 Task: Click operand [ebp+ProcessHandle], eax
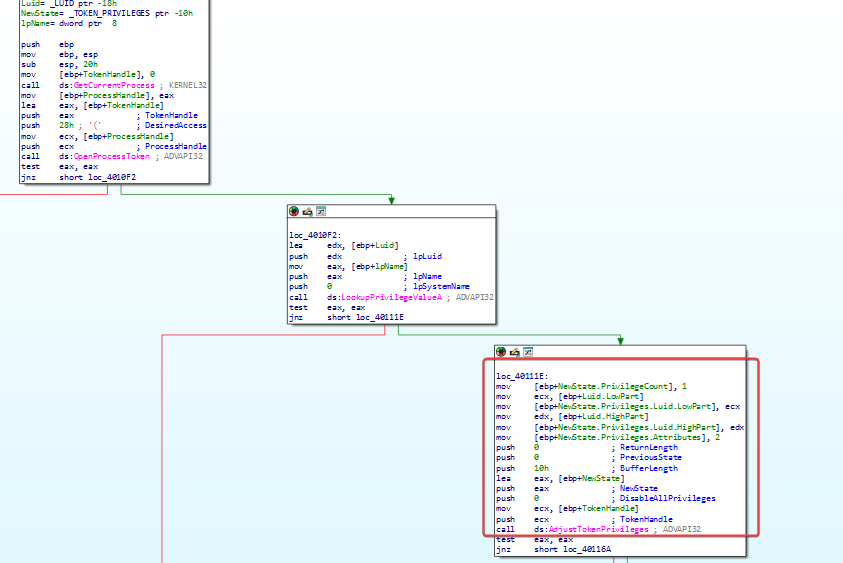(117, 96)
